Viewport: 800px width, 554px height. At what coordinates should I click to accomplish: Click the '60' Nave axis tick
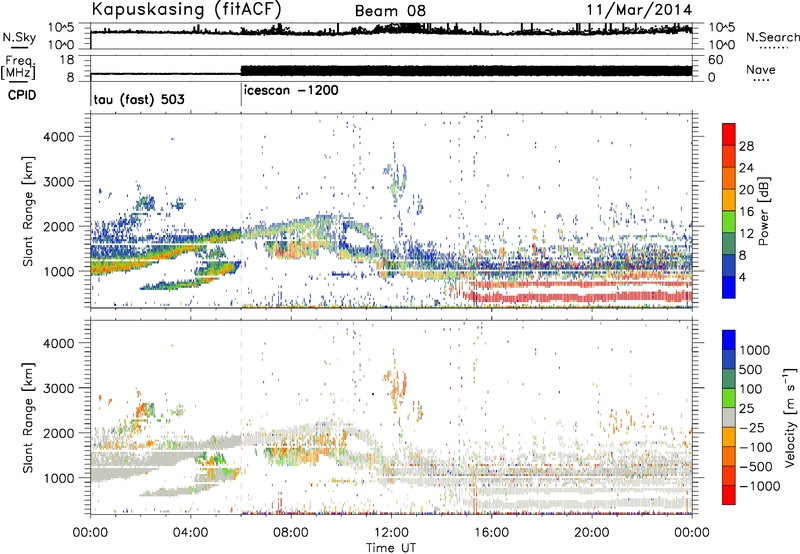pyautogui.click(x=715, y=60)
